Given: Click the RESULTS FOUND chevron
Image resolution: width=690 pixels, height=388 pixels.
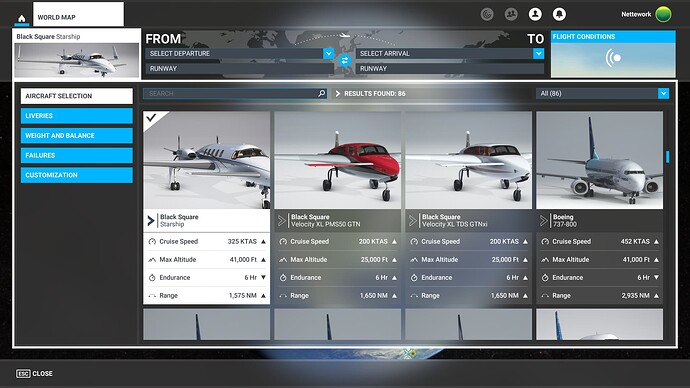Looking at the screenshot, I should (x=338, y=94).
